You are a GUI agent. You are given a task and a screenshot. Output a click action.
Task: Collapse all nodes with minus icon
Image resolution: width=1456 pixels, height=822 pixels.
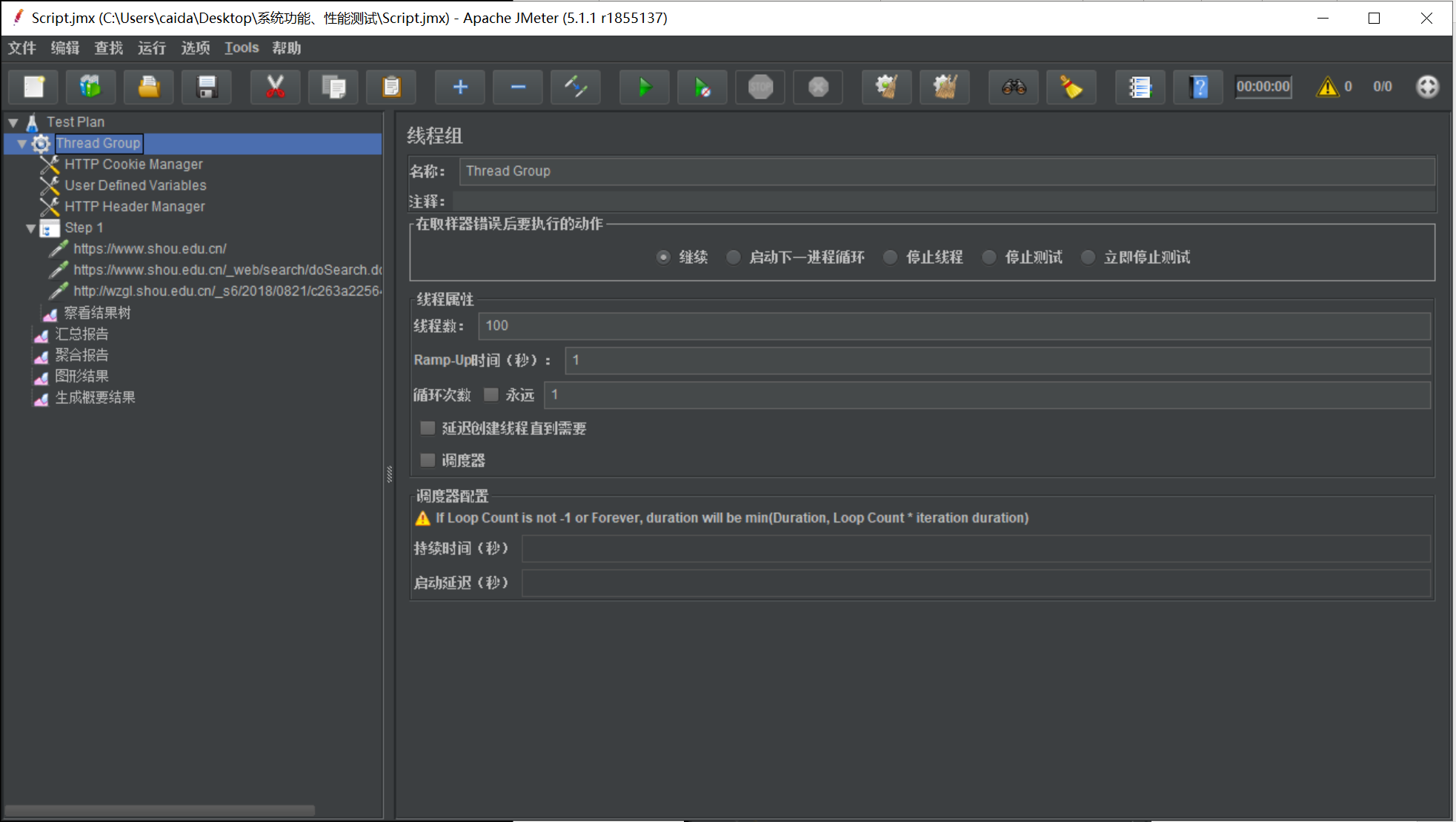click(x=518, y=87)
